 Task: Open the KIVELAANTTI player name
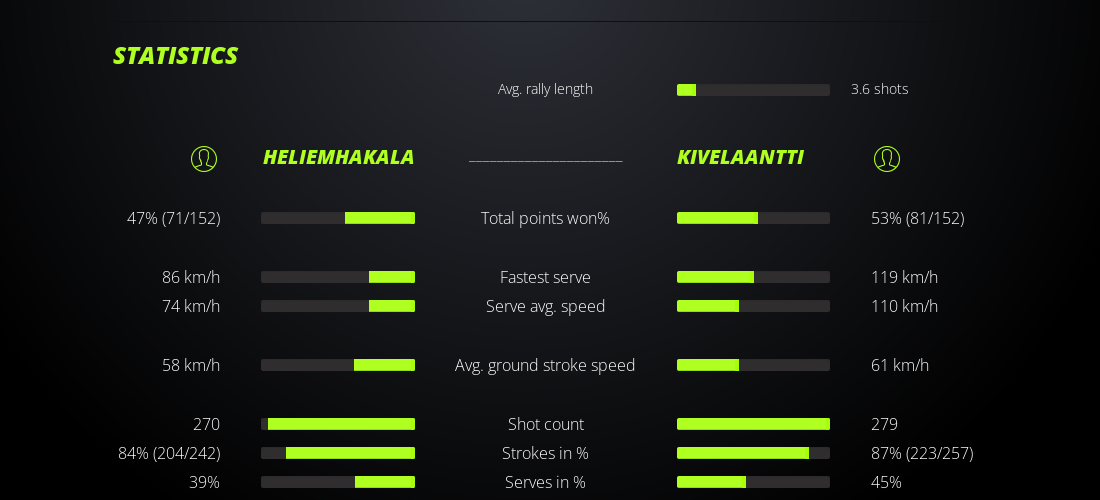[740, 158]
